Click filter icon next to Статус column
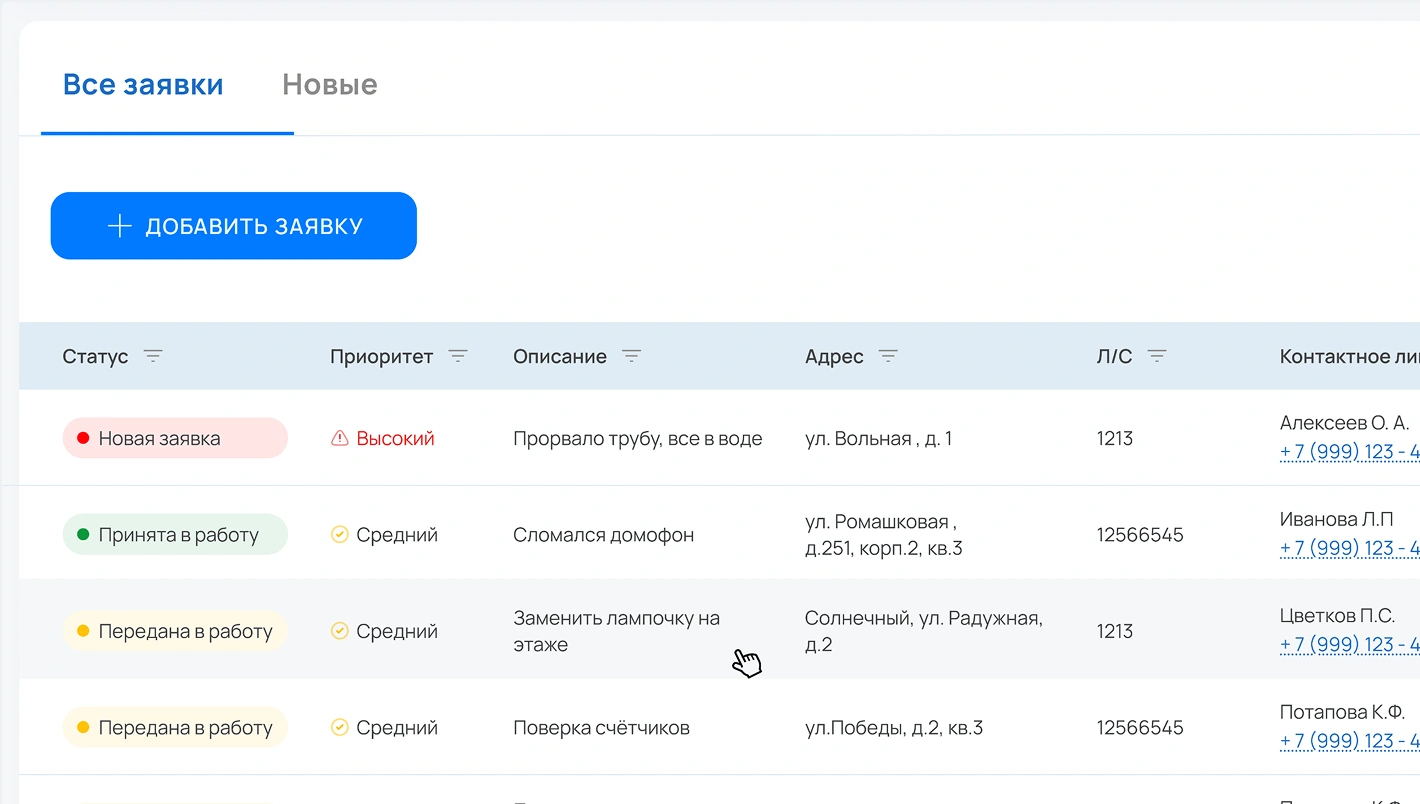 [153, 356]
